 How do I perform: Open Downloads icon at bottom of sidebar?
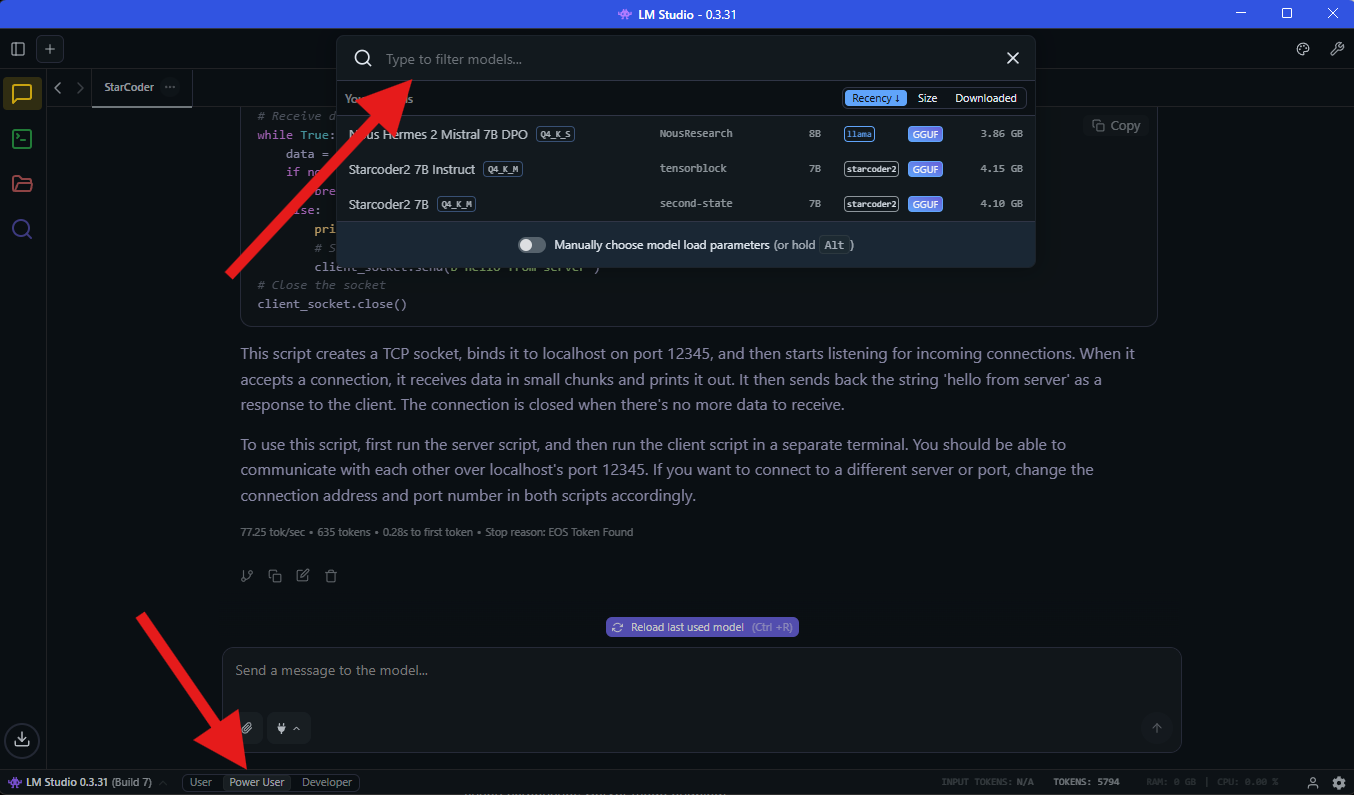pos(22,740)
